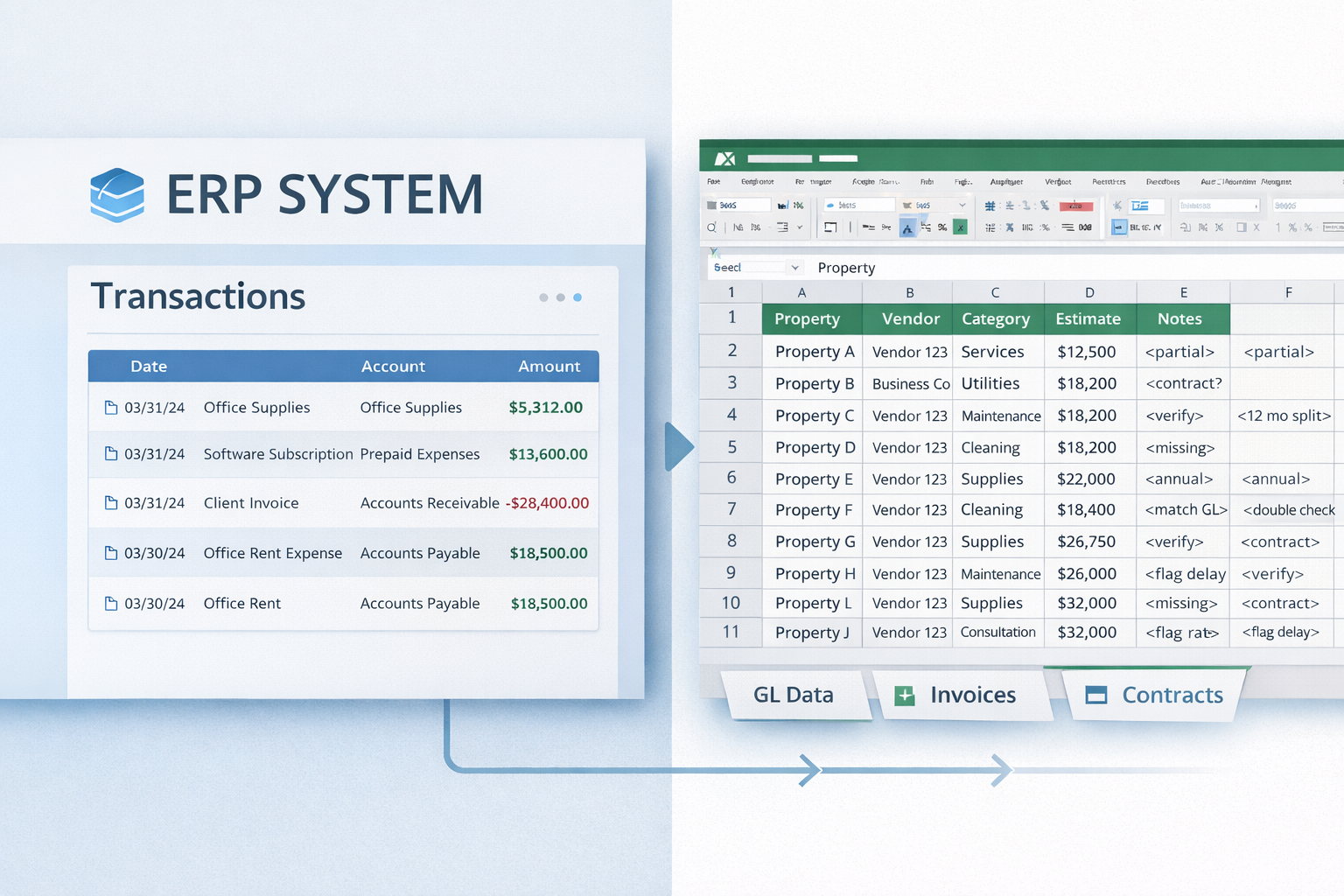Click the document icon on Office Rent Expense row
The width and height of the screenshot is (1344, 896).
tap(111, 552)
